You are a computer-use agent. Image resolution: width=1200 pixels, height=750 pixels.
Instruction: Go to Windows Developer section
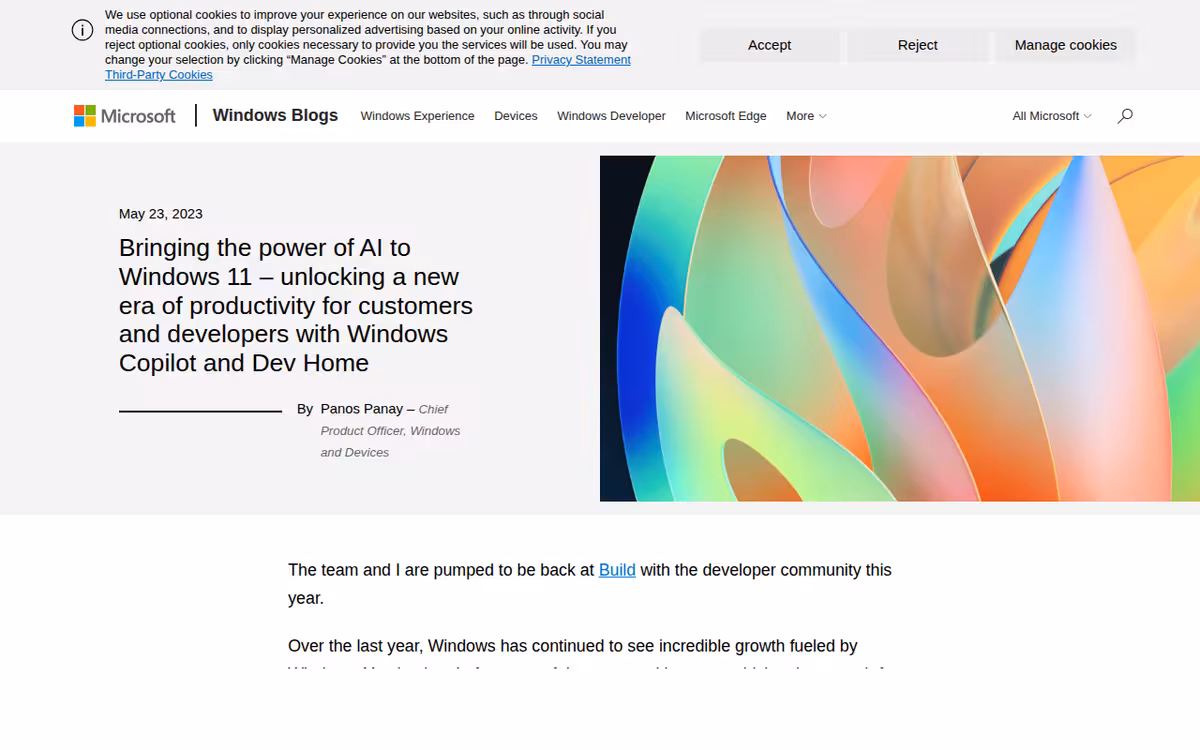click(611, 116)
